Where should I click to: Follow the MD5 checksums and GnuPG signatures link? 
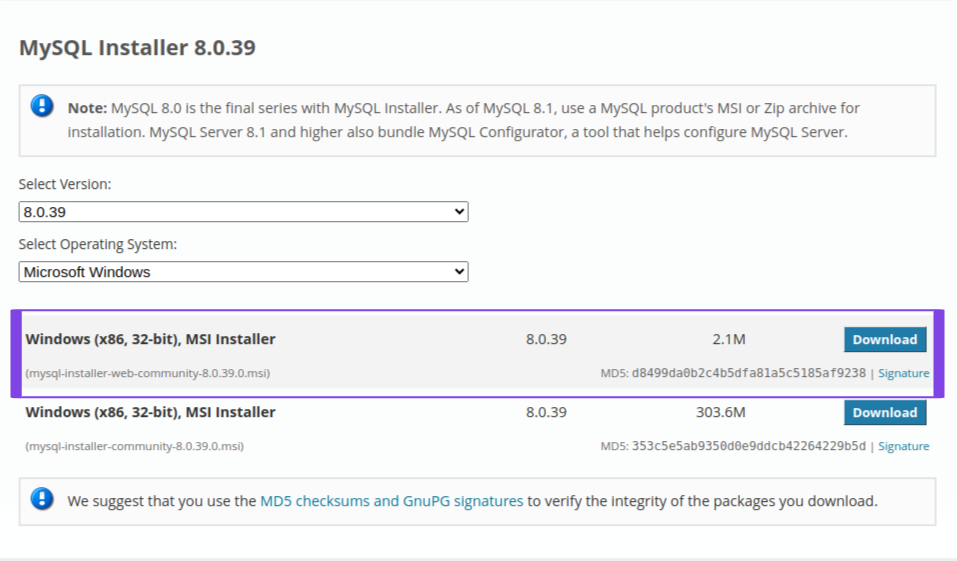pyautogui.click(x=391, y=501)
